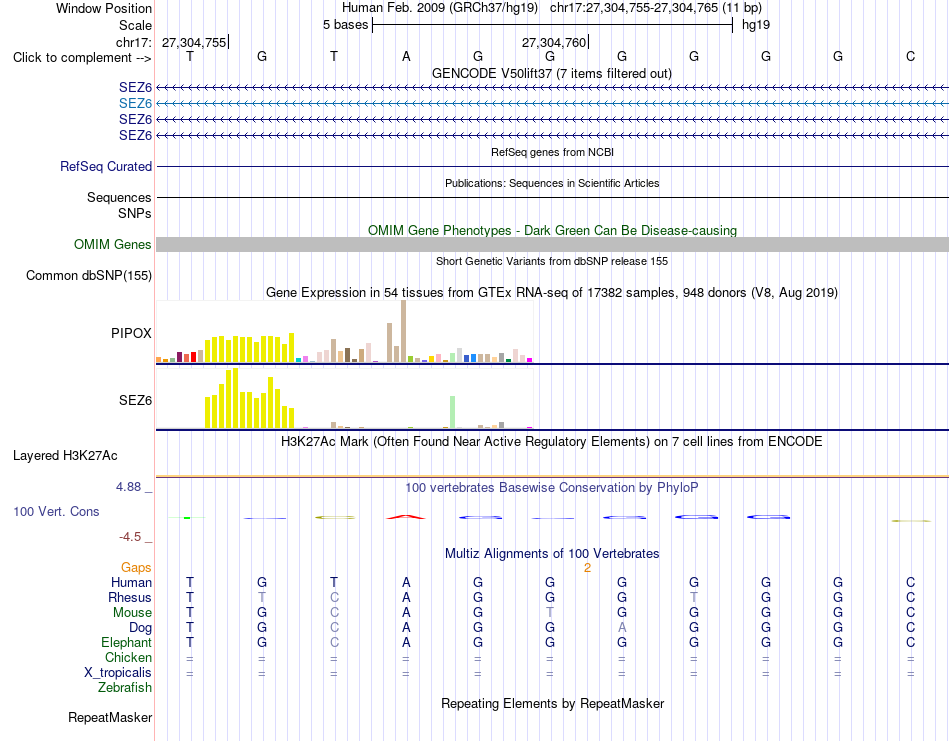Click the red PhyloP conservation peak
950x741 pixels.
(406, 517)
